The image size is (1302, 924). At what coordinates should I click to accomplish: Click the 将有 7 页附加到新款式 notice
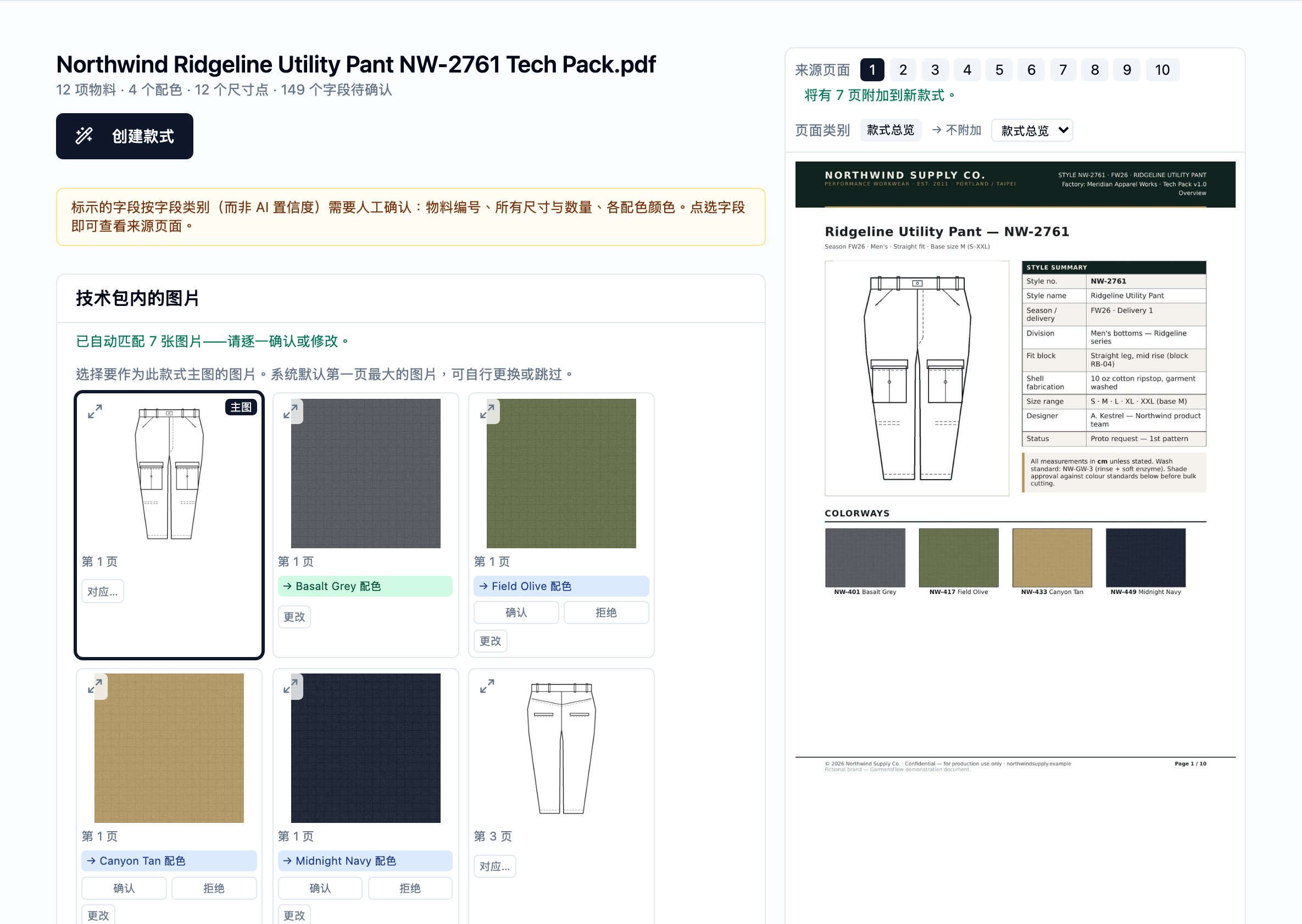point(880,95)
